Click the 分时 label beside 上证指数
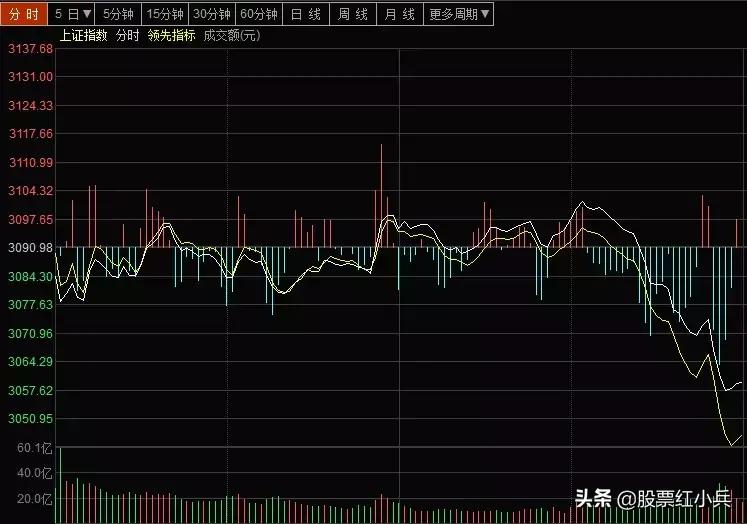Viewport: 747px width, 524px height. [127, 35]
